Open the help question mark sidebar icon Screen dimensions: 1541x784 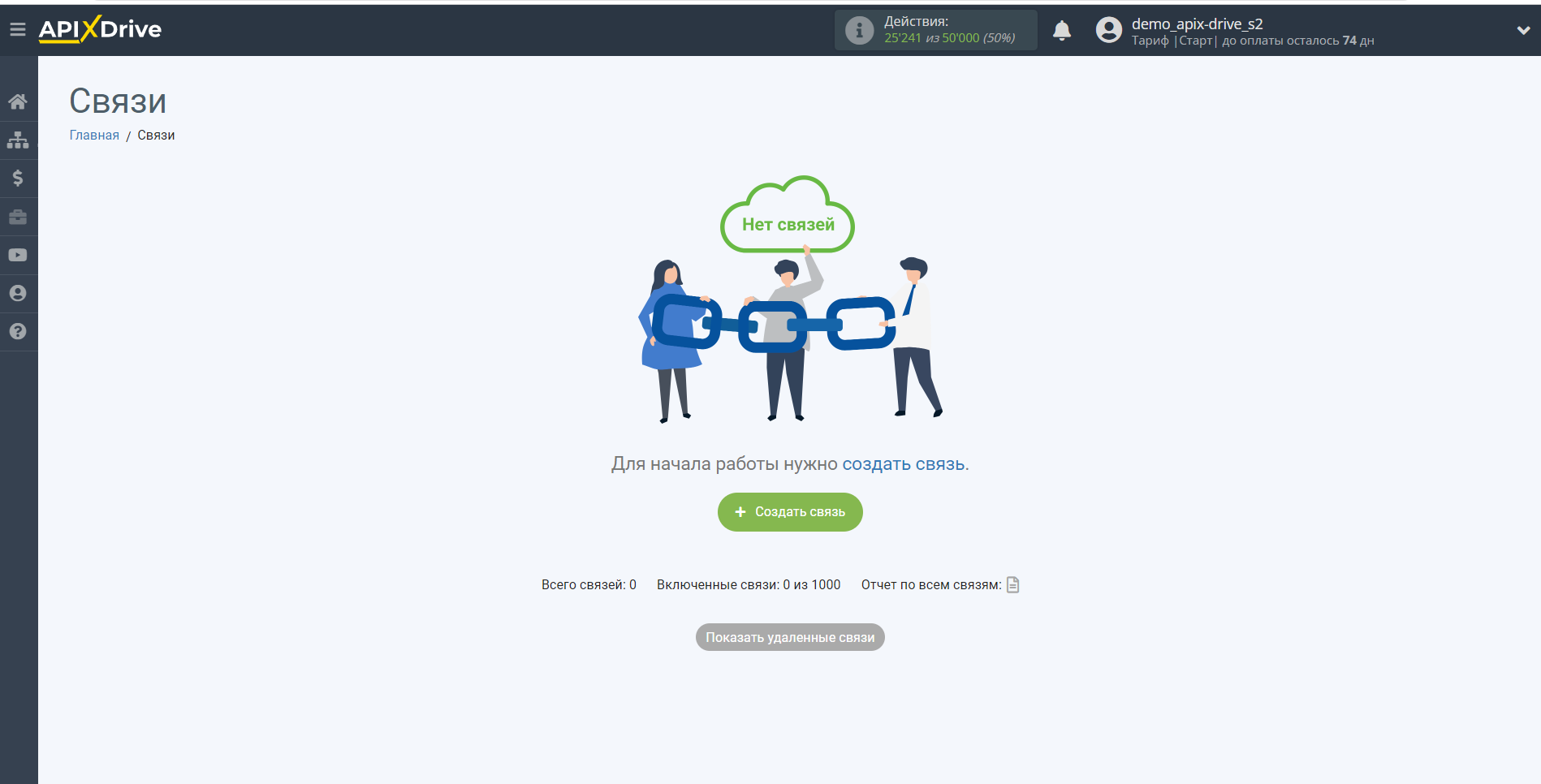18,331
